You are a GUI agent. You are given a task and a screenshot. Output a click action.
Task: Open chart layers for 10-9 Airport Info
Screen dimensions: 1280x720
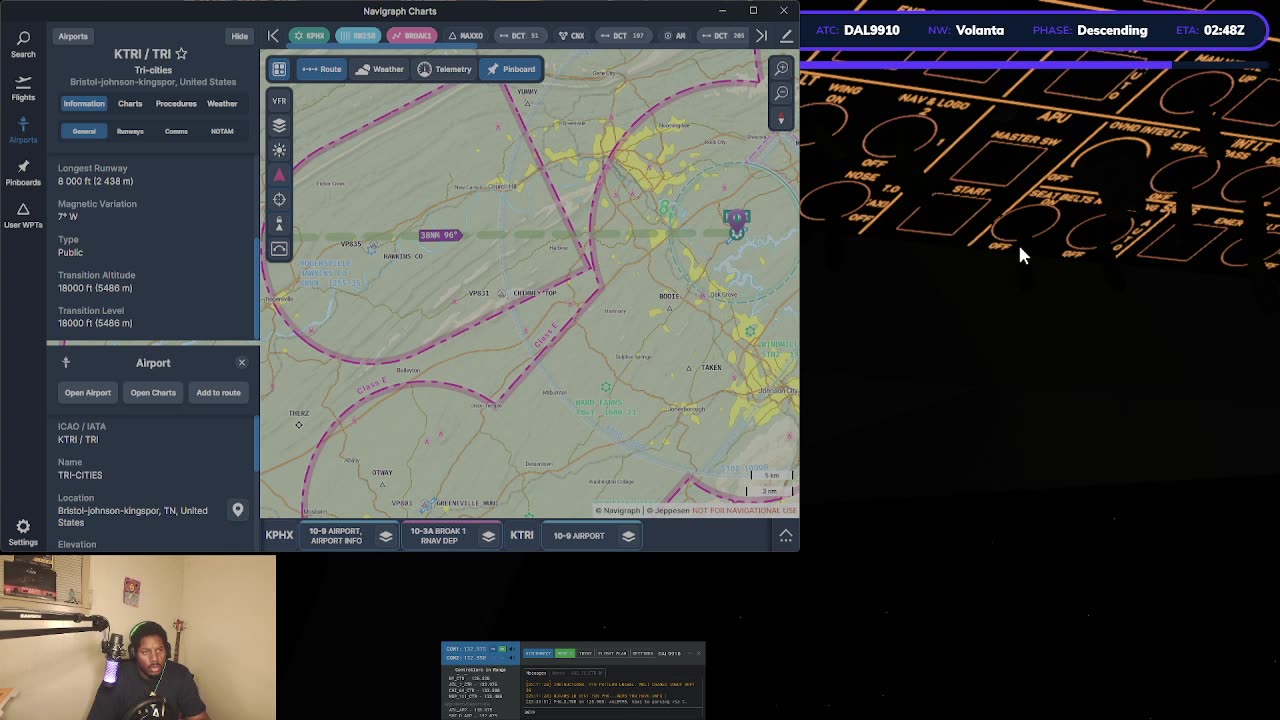coord(386,536)
